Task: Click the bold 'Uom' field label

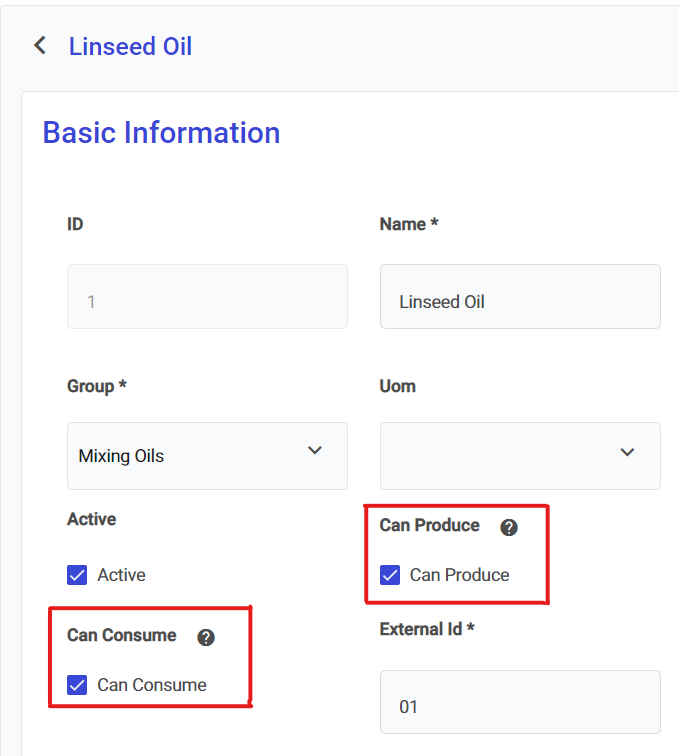Action: (397, 386)
